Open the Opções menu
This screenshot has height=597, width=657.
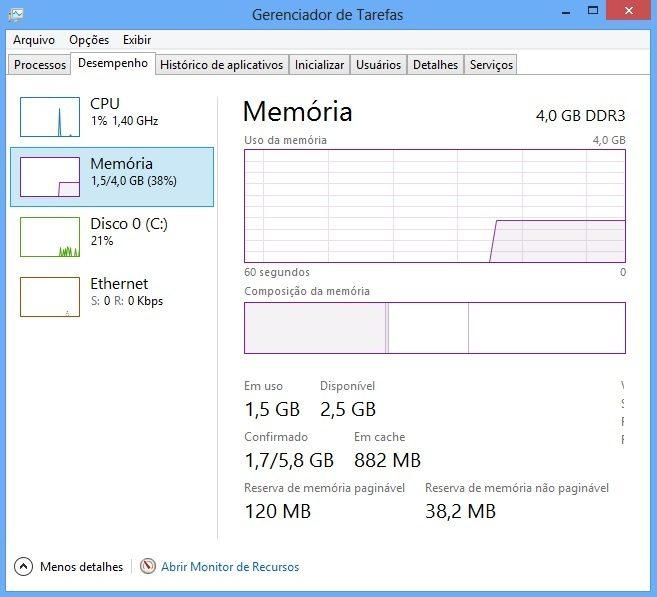[x=89, y=40]
